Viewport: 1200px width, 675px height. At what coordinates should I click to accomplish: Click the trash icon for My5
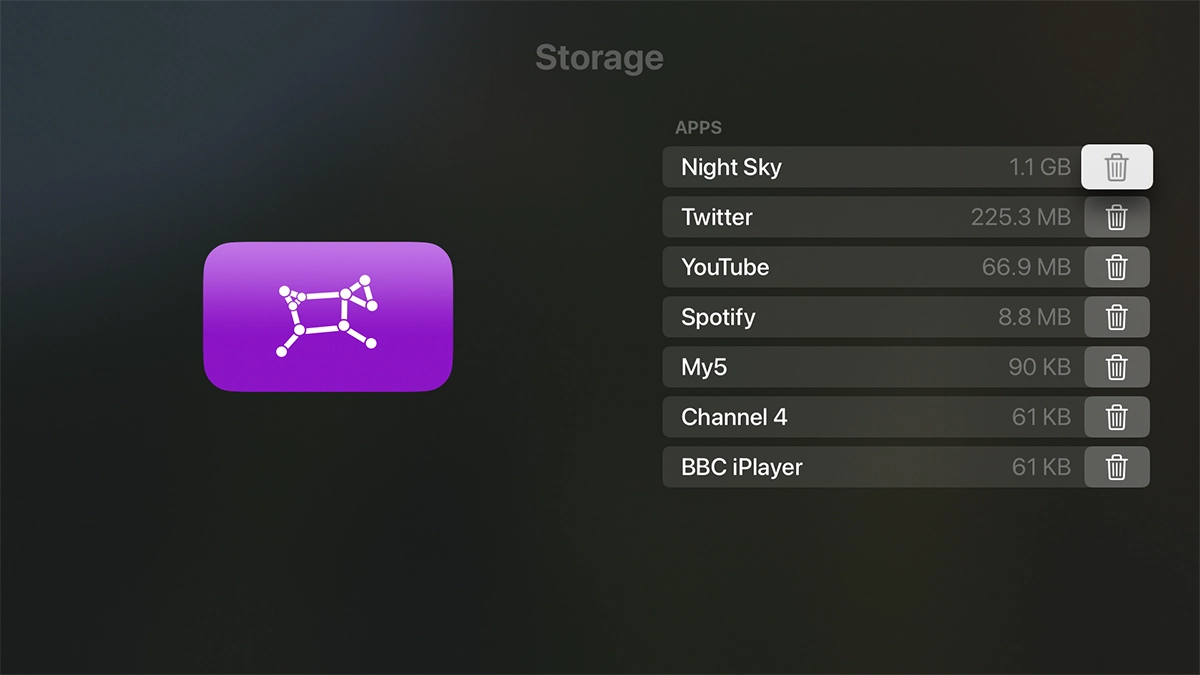coord(1117,367)
